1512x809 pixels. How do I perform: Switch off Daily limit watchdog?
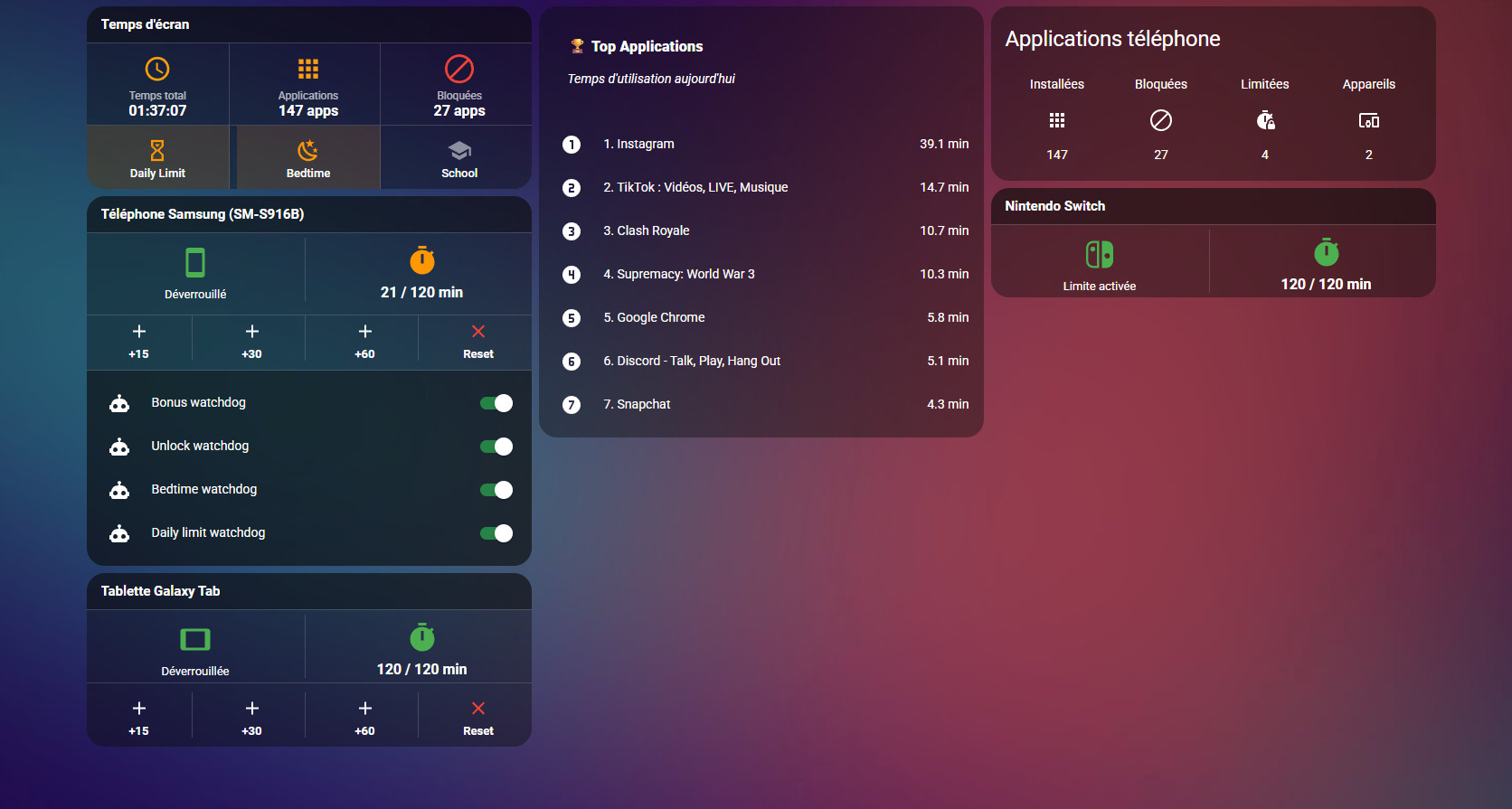click(x=496, y=533)
